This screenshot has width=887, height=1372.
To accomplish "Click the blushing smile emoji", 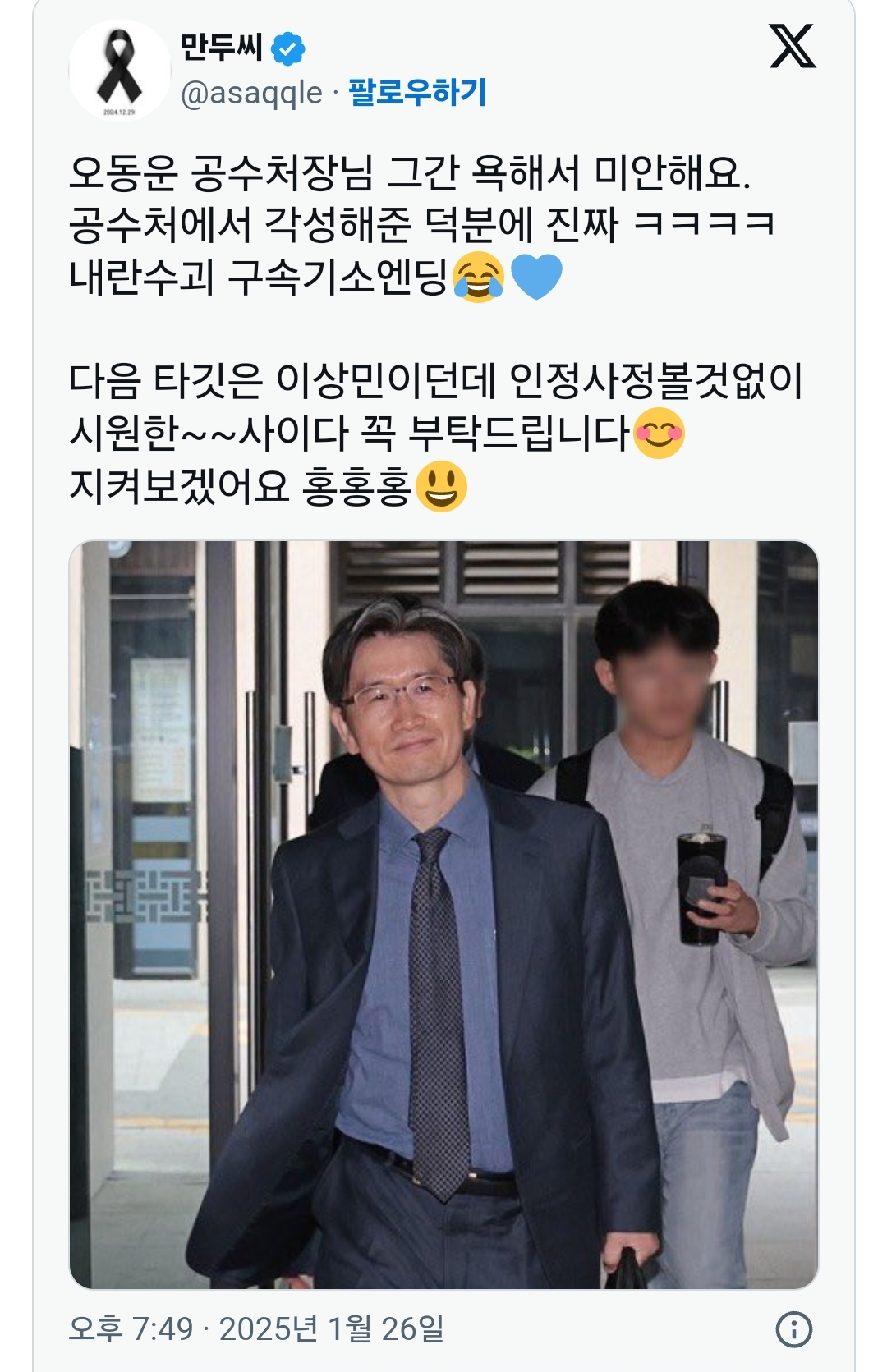I will 659,433.
